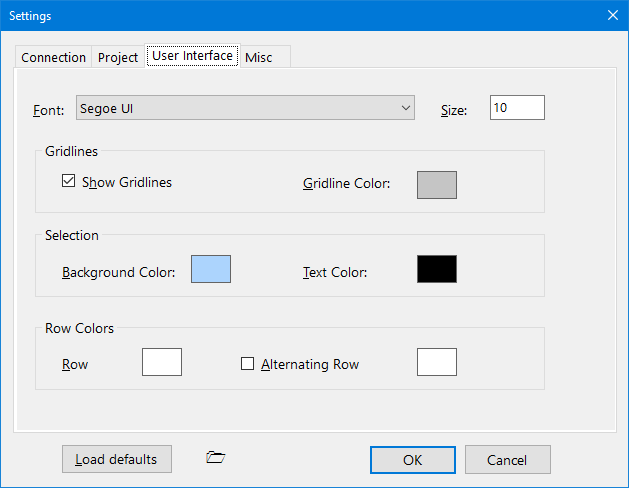Choose the Alternating Row color swatch
Screen dimensions: 629x488
click(437, 362)
